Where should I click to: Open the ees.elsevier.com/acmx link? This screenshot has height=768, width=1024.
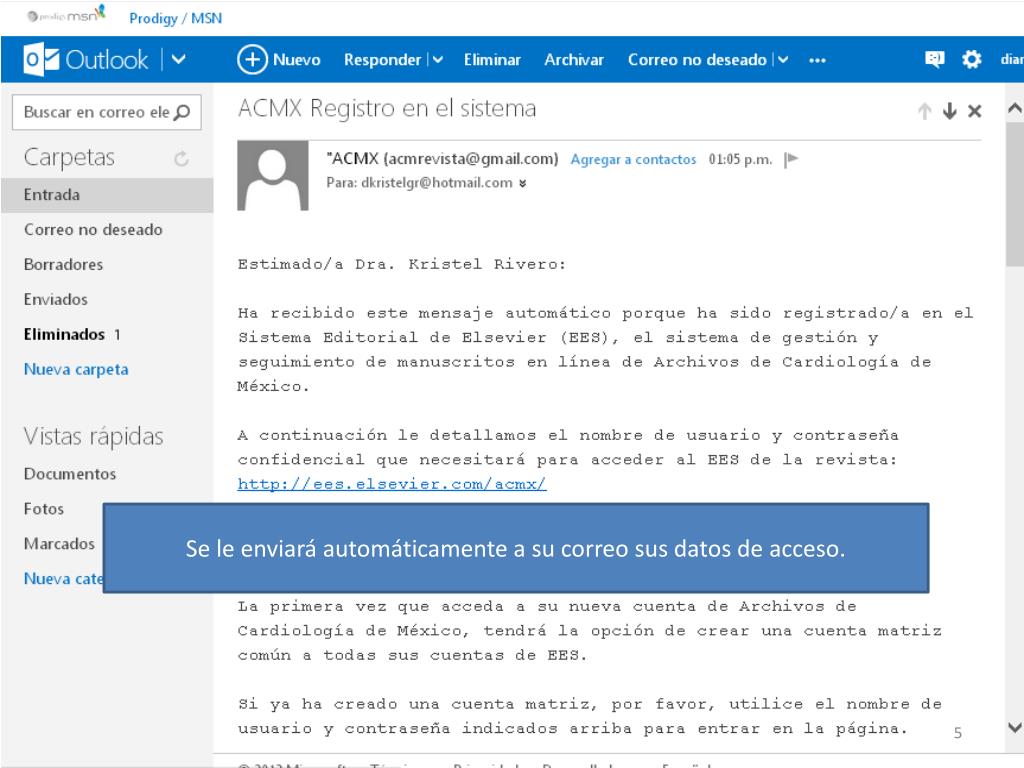pyautogui.click(x=392, y=484)
